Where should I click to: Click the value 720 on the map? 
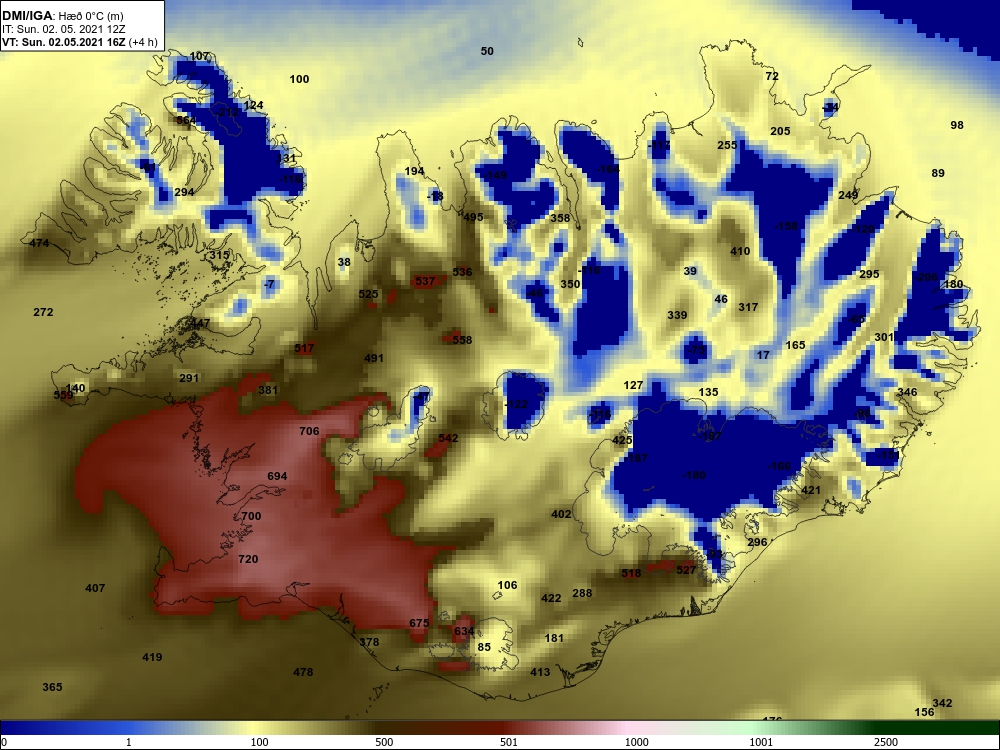248,559
